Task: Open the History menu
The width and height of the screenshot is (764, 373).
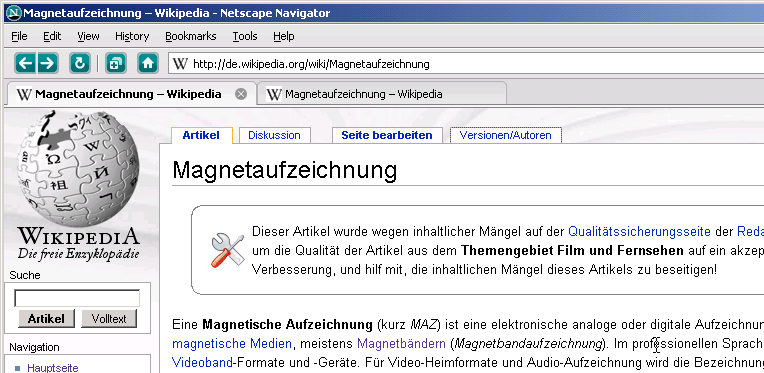Action: coord(132,36)
